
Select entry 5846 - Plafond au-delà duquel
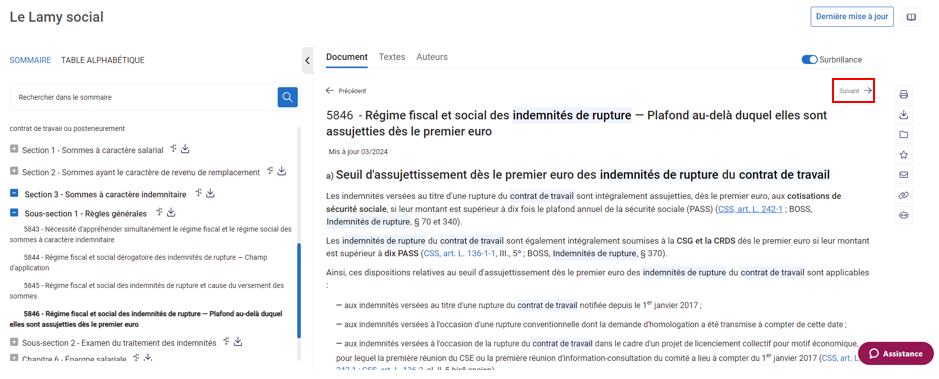pos(146,319)
